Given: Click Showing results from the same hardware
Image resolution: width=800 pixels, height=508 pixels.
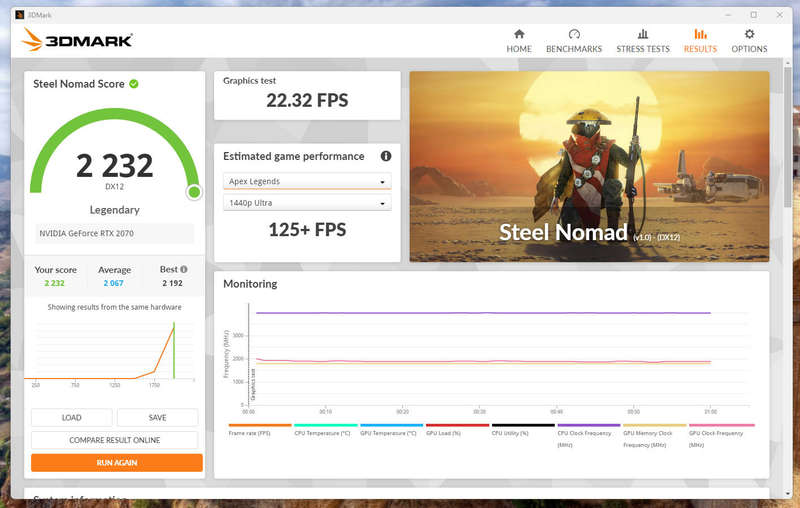Looking at the screenshot, I should click(x=114, y=307).
